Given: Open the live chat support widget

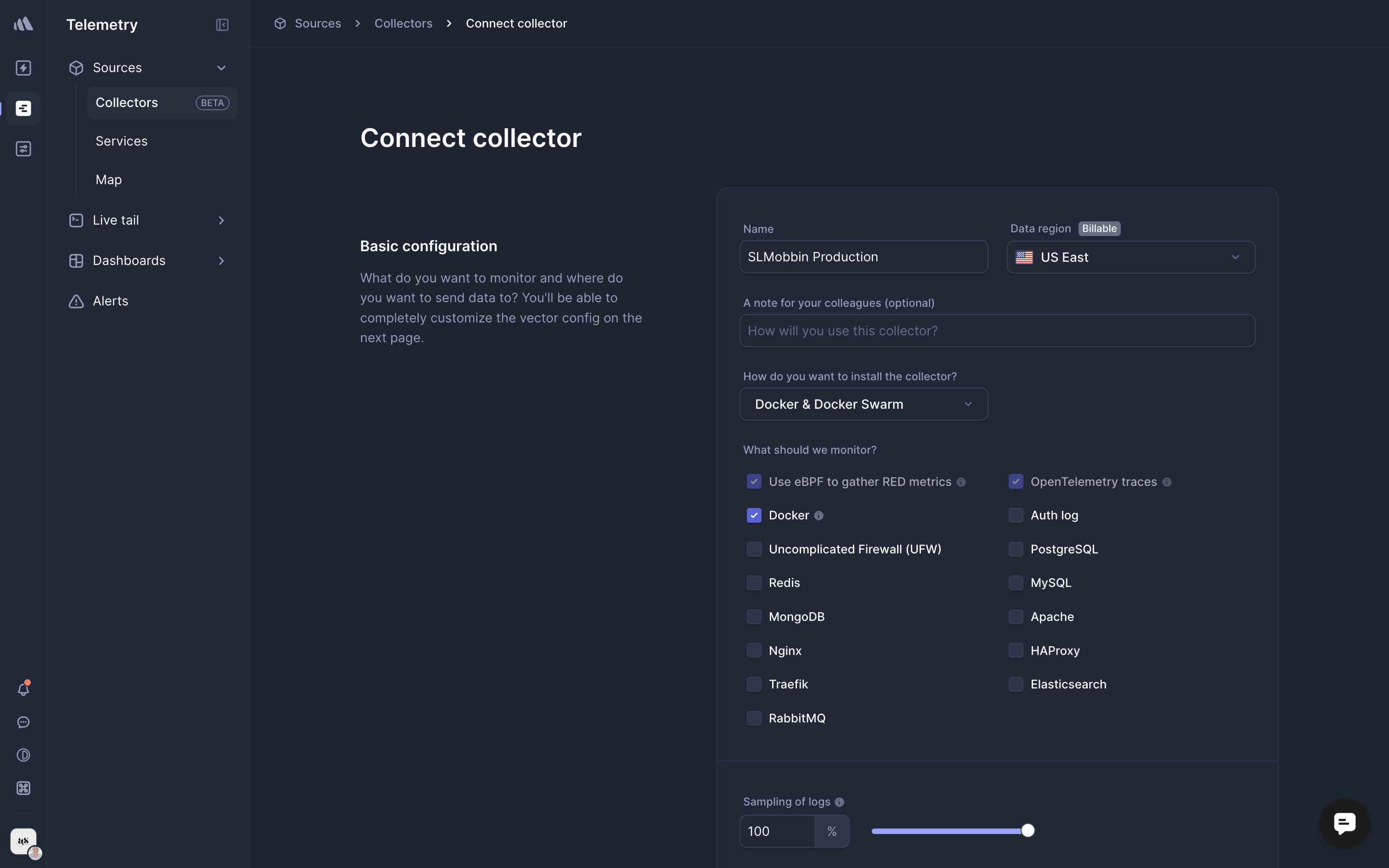Looking at the screenshot, I should (x=1344, y=823).
